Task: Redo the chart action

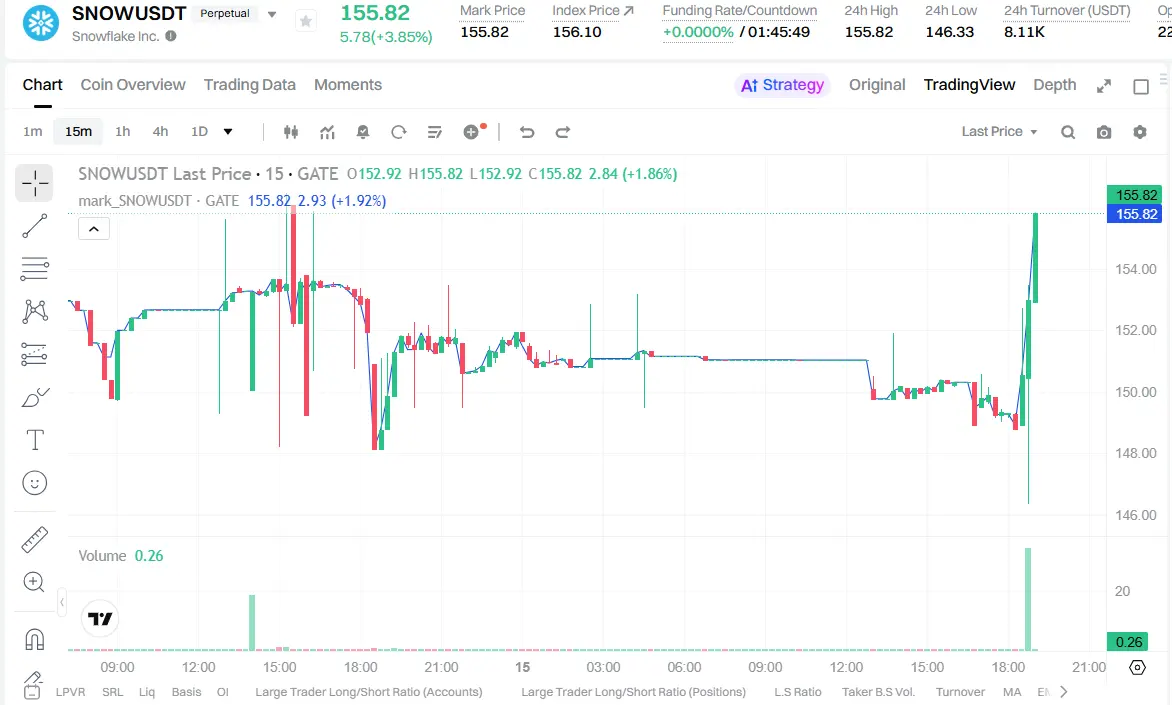Action: pos(563,132)
